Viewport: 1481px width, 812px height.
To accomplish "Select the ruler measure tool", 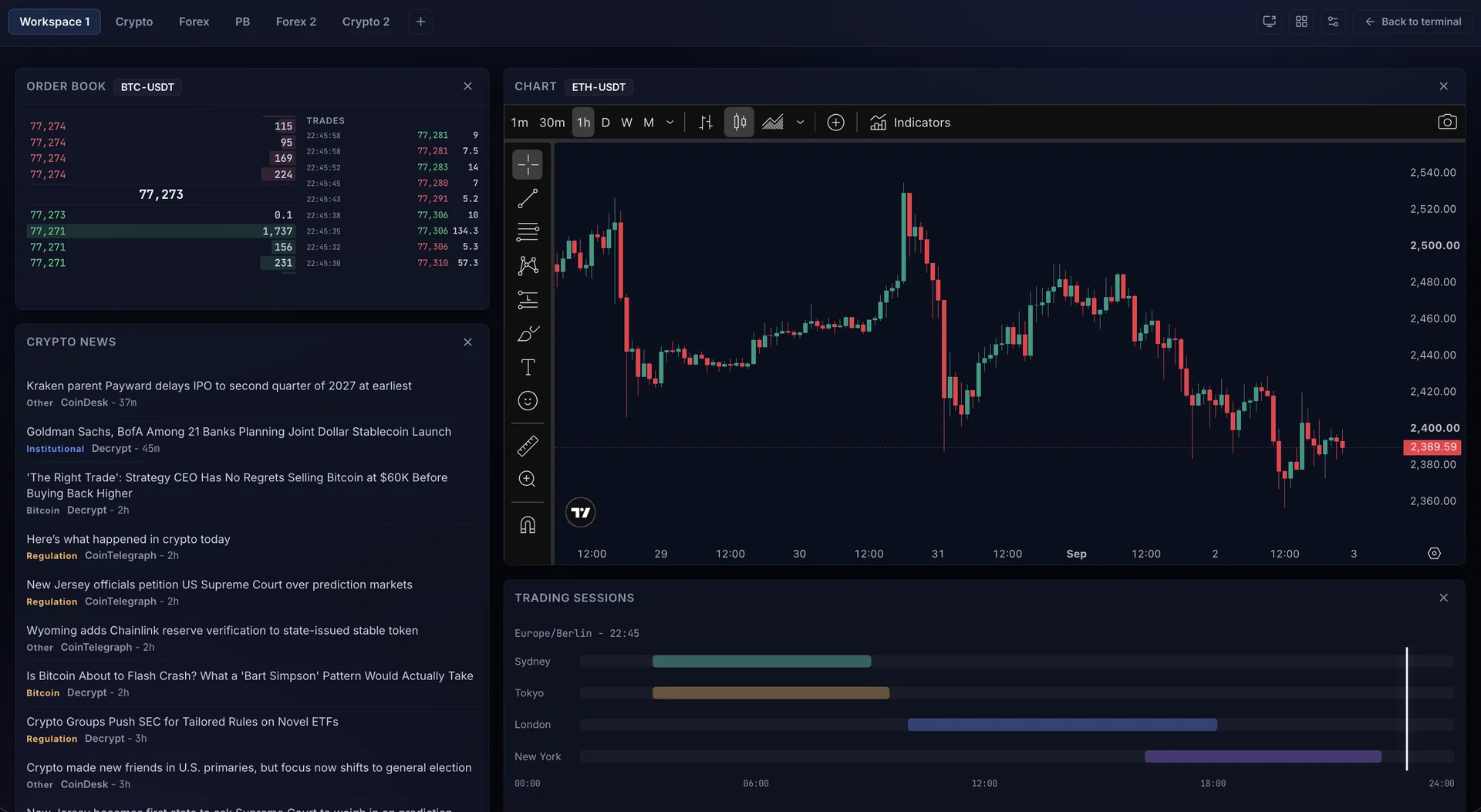I will [x=528, y=446].
